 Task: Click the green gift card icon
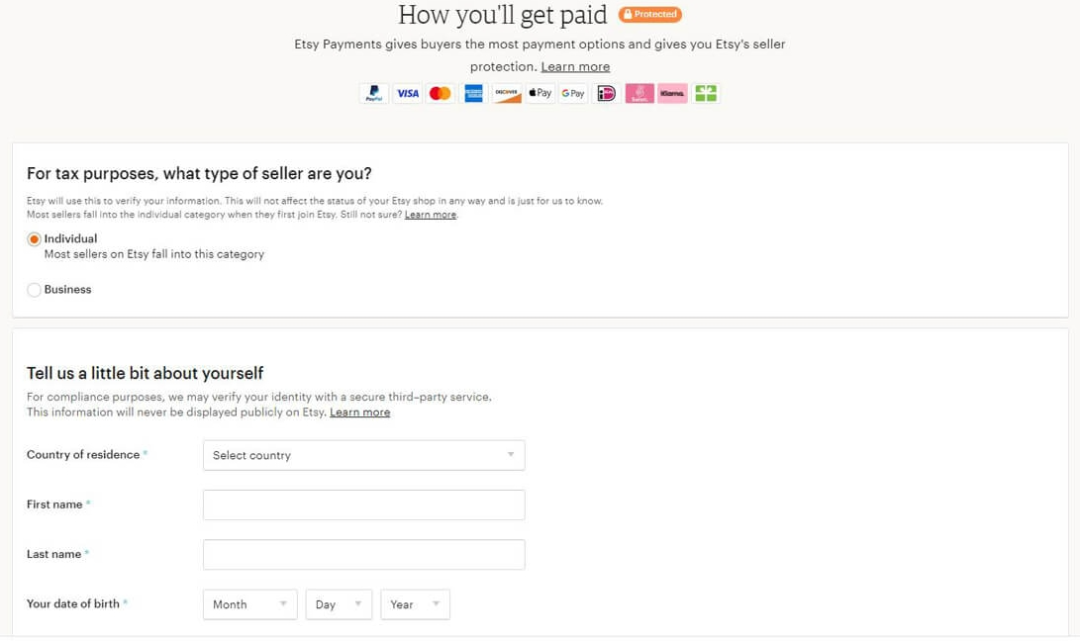[x=706, y=93]
